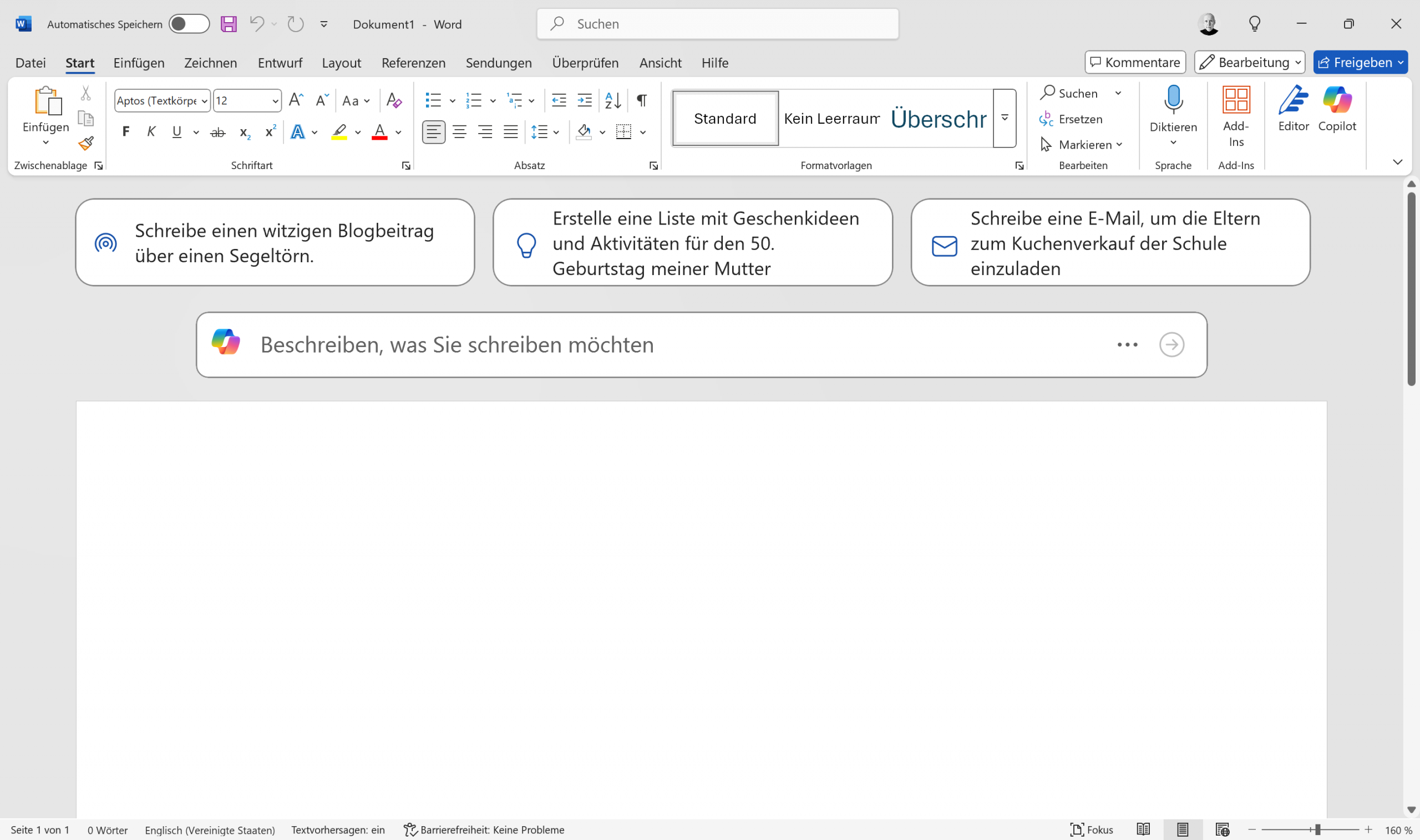Click the Kommentare button
1420x840 pixels.
1135,62
